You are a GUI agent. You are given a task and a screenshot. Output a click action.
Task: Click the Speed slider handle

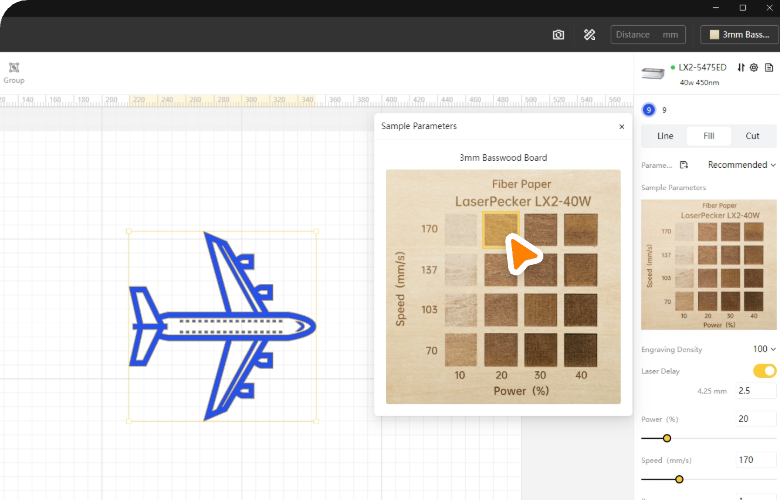[x=679, y=479]
